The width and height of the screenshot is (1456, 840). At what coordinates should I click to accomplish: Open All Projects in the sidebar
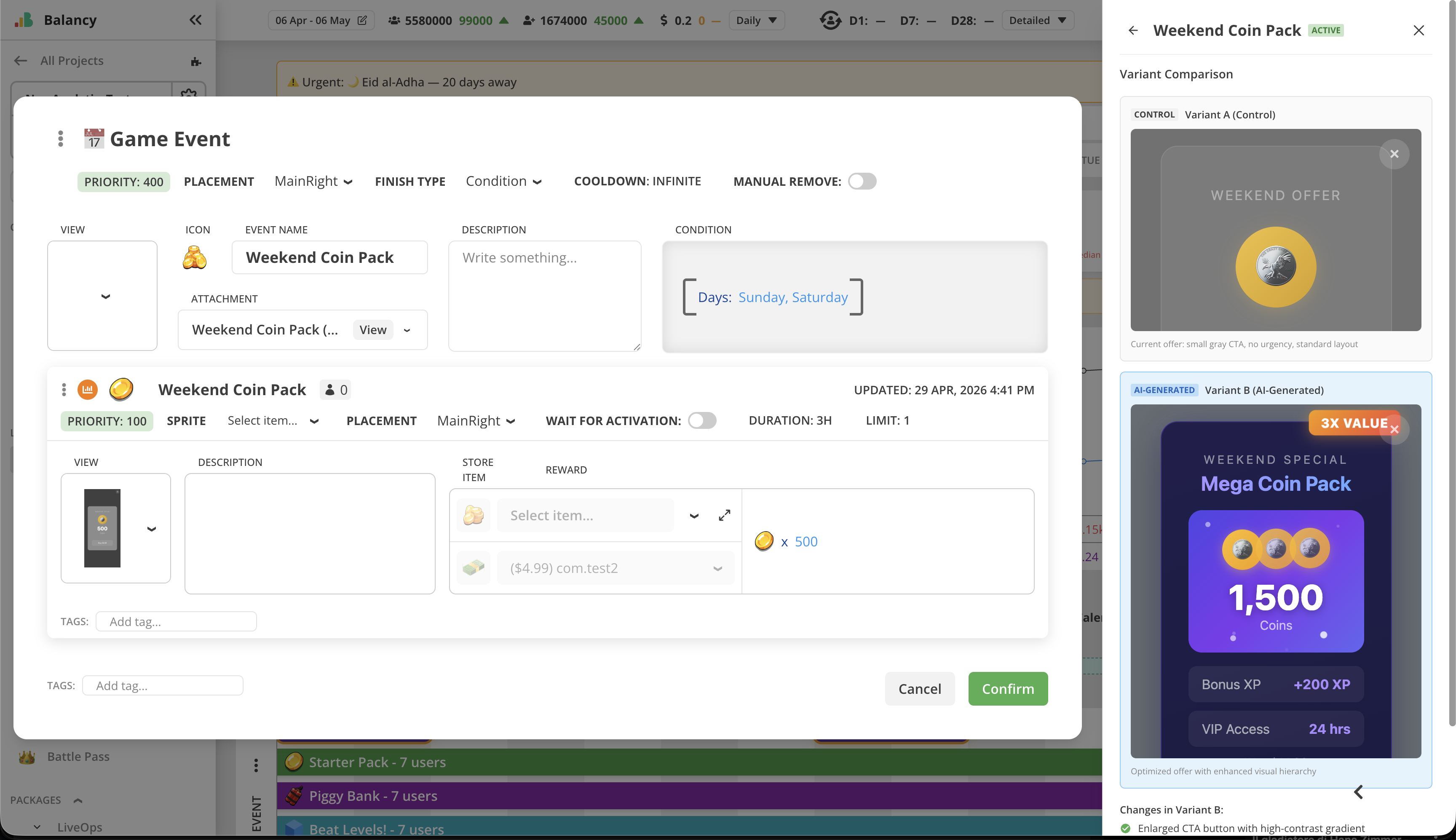(72, 61)
